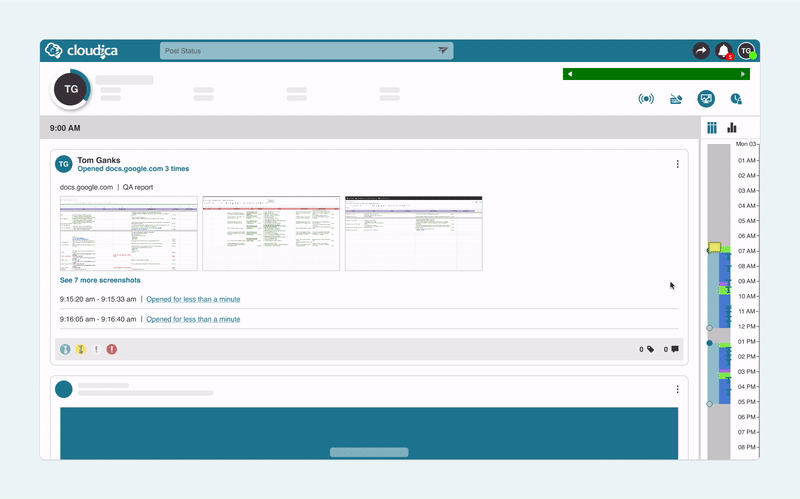Click the share arrow icon in header
Viewport: 800px width, 499px height.
(x=701, y=51)
